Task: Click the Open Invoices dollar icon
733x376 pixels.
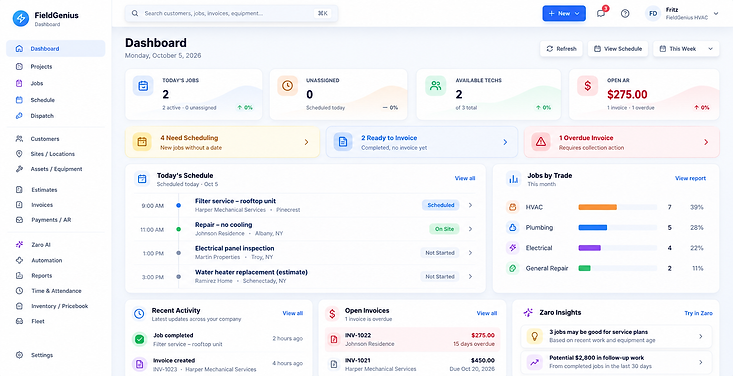Action: (332, 314)
